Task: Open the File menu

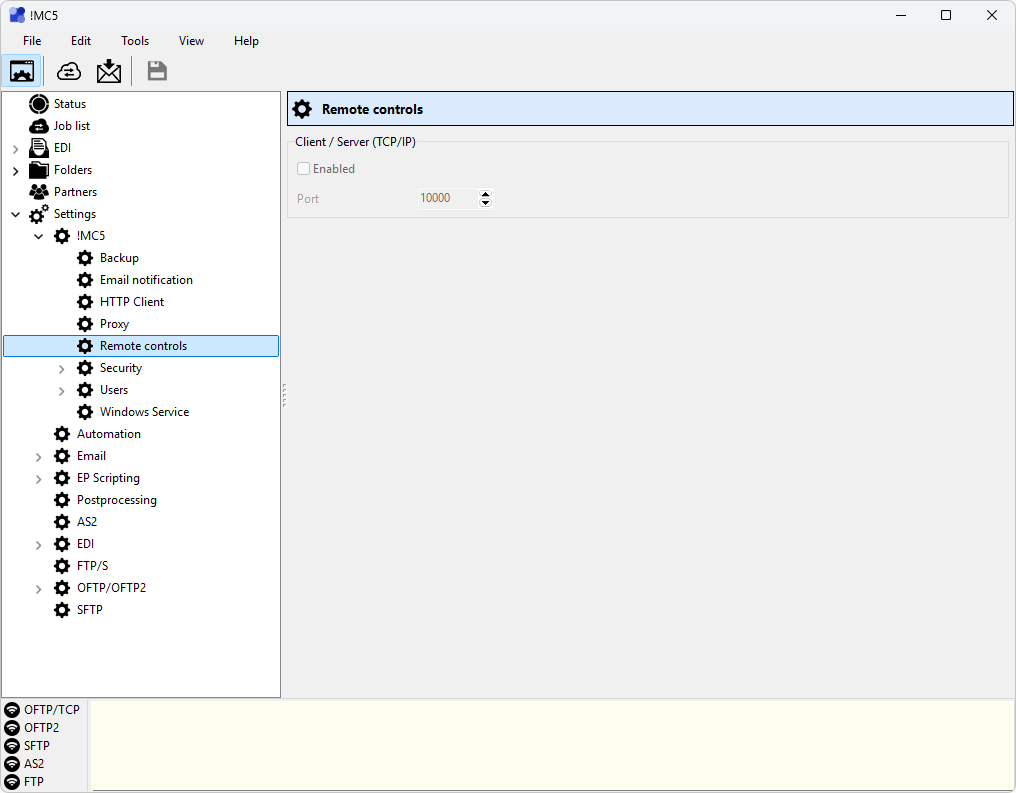Action: 32,41
